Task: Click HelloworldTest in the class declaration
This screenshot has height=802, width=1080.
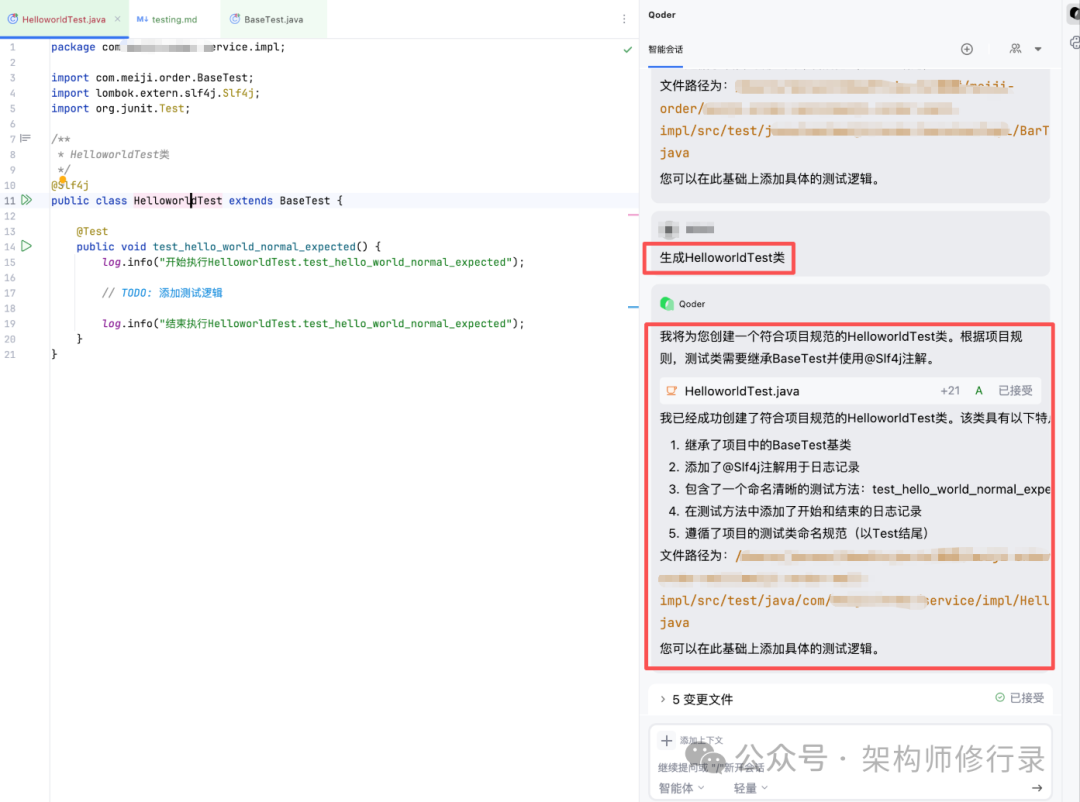Action: (178, 200)
